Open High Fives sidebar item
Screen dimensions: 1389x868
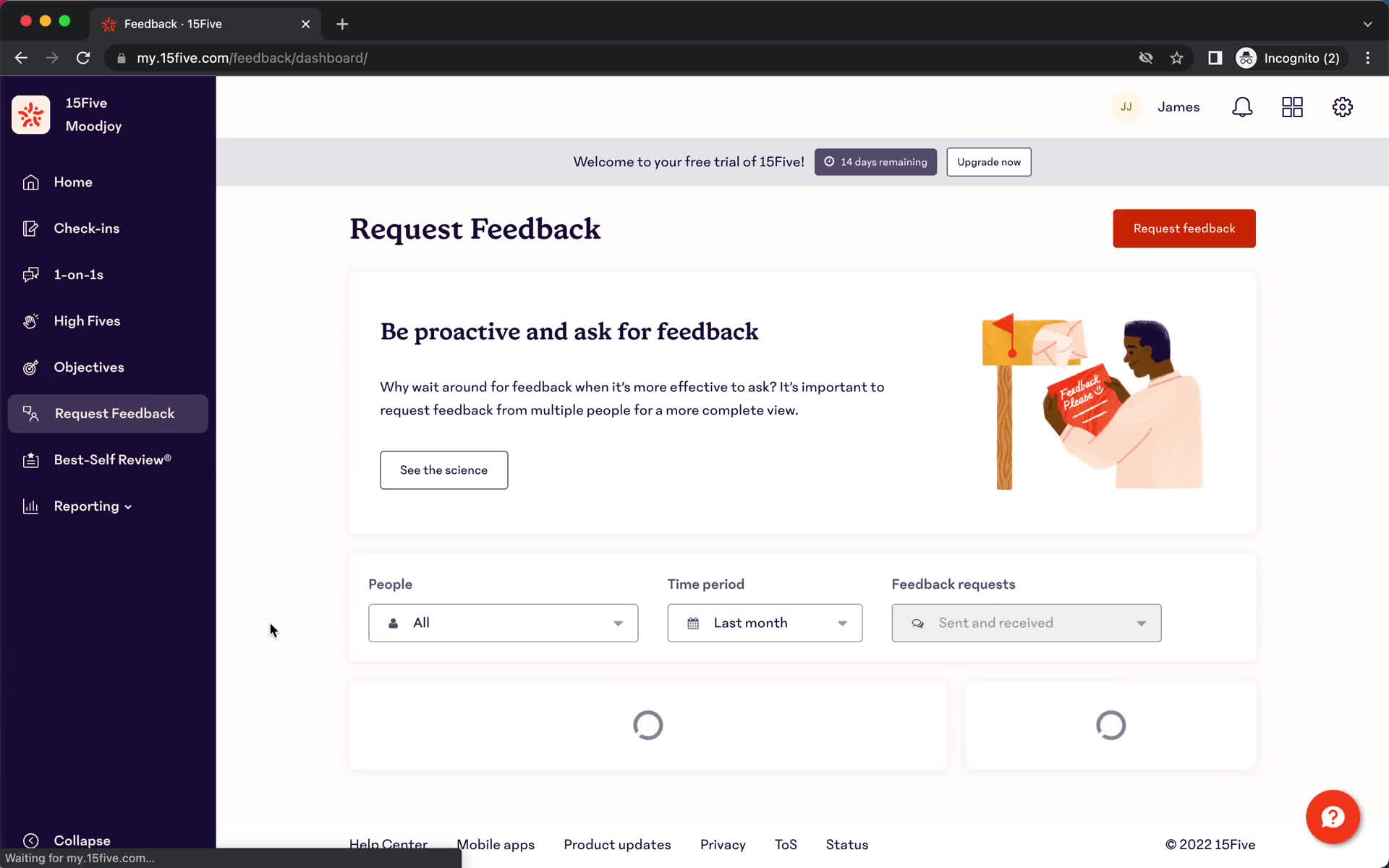(87, 320)
